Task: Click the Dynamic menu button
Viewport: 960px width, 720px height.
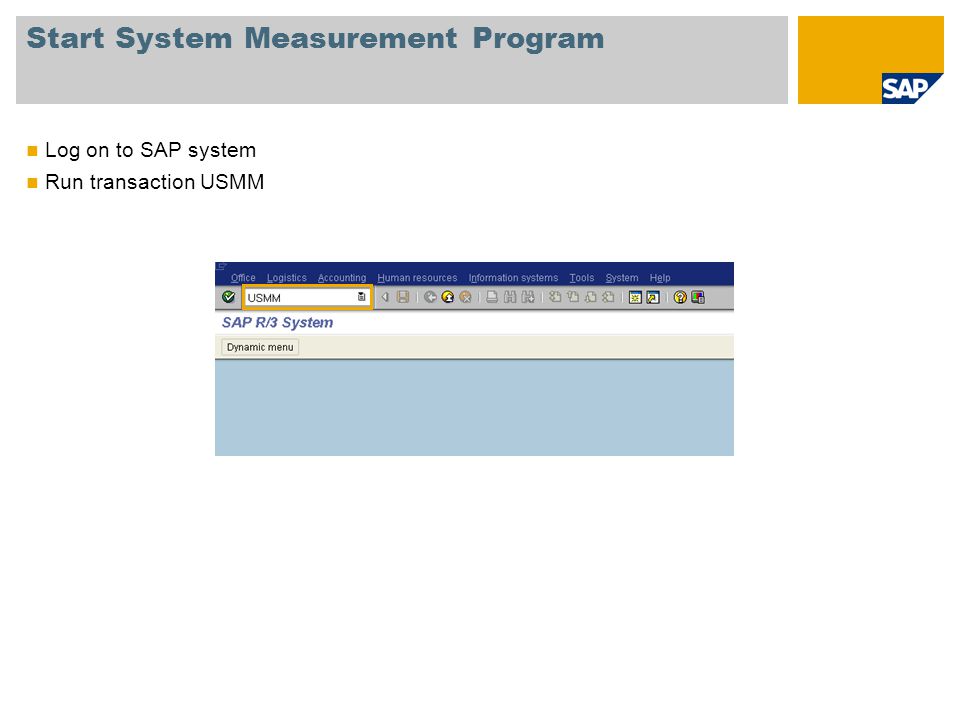Action: tap(260, 347)
